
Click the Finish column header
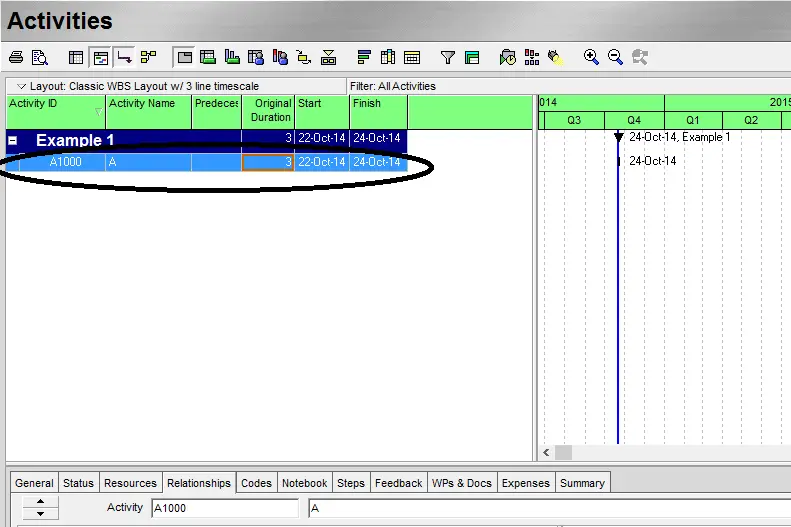coord(378,111)
